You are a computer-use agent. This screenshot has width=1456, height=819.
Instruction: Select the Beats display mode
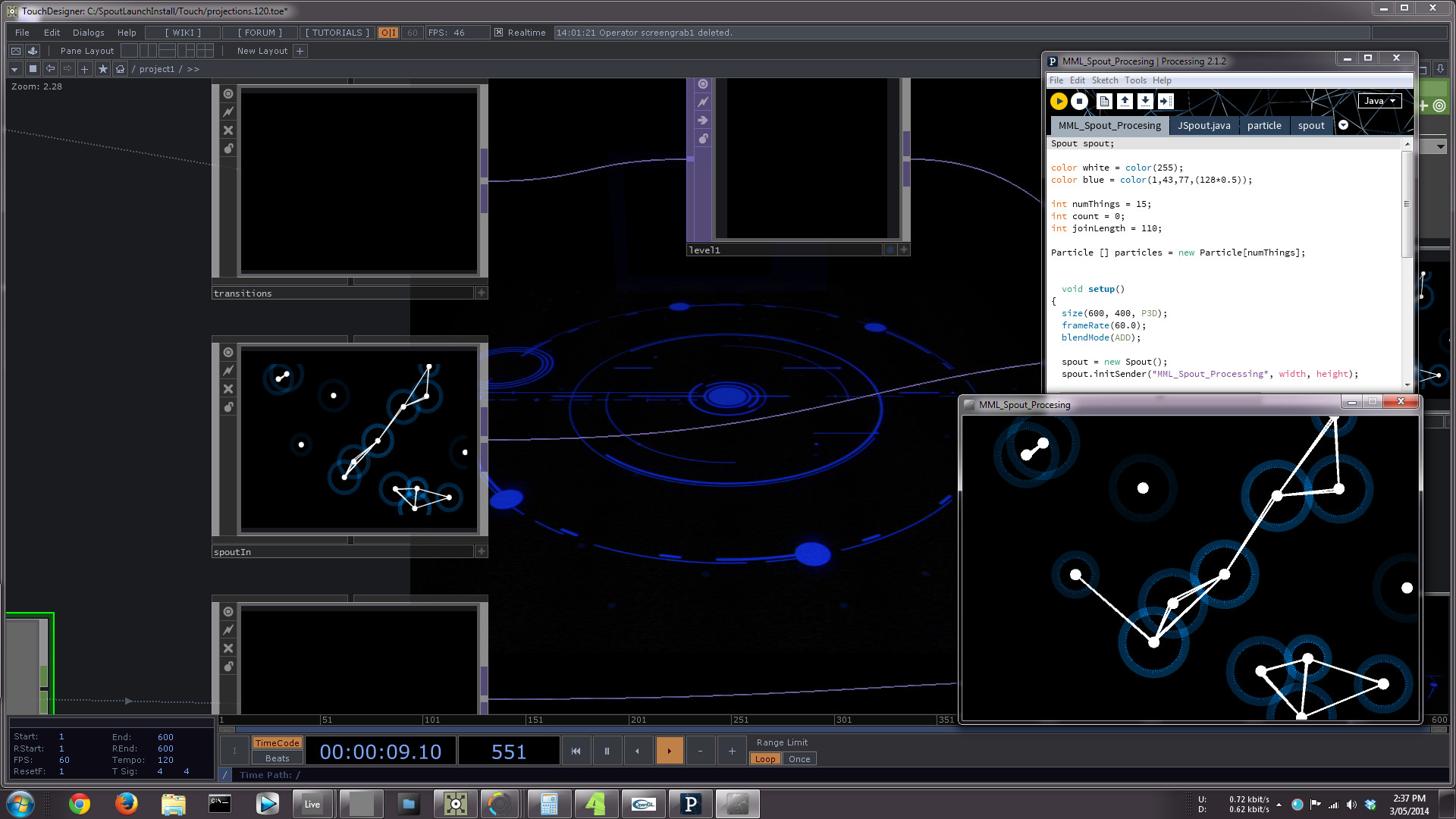278,758
